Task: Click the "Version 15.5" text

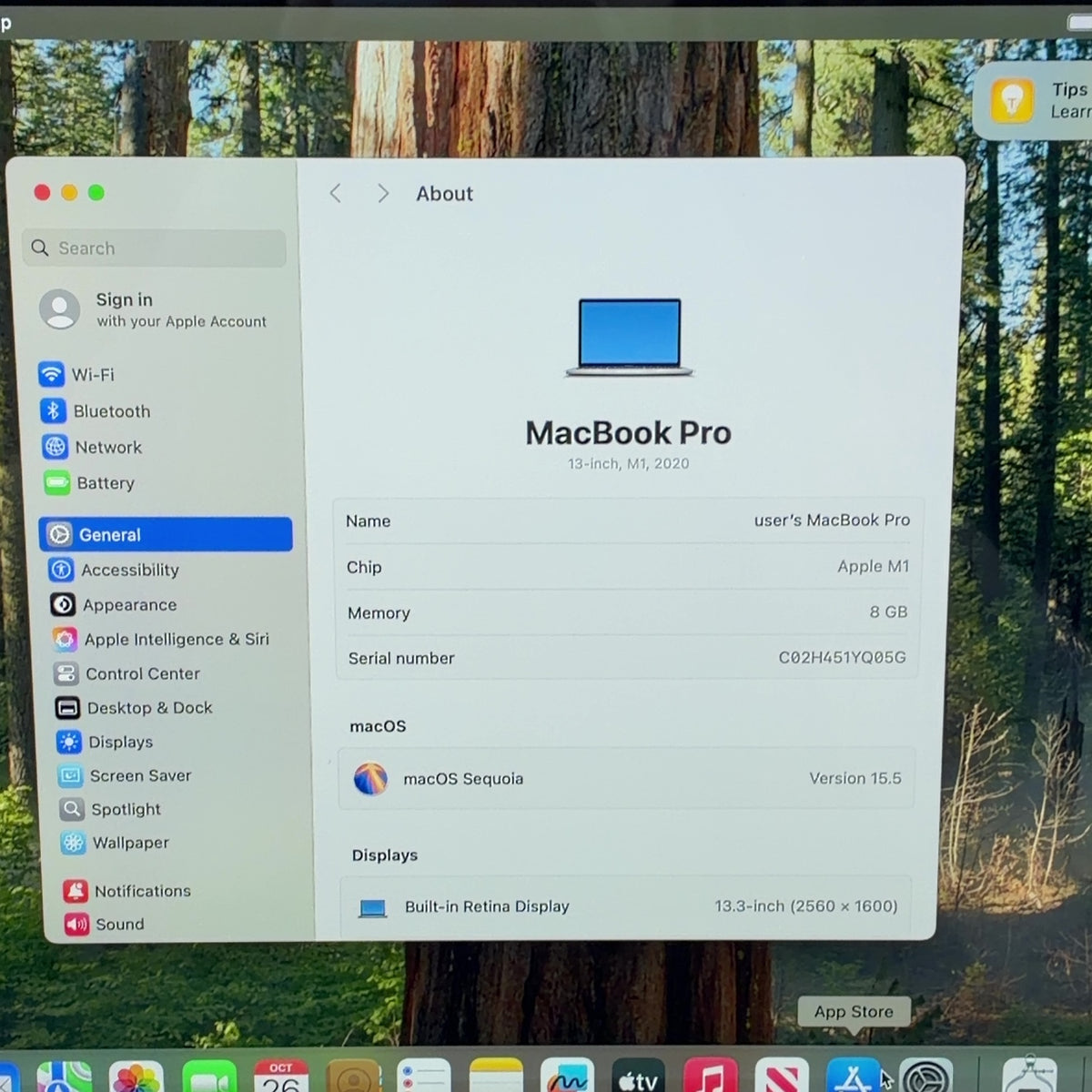Action: [x=855, y=778]
